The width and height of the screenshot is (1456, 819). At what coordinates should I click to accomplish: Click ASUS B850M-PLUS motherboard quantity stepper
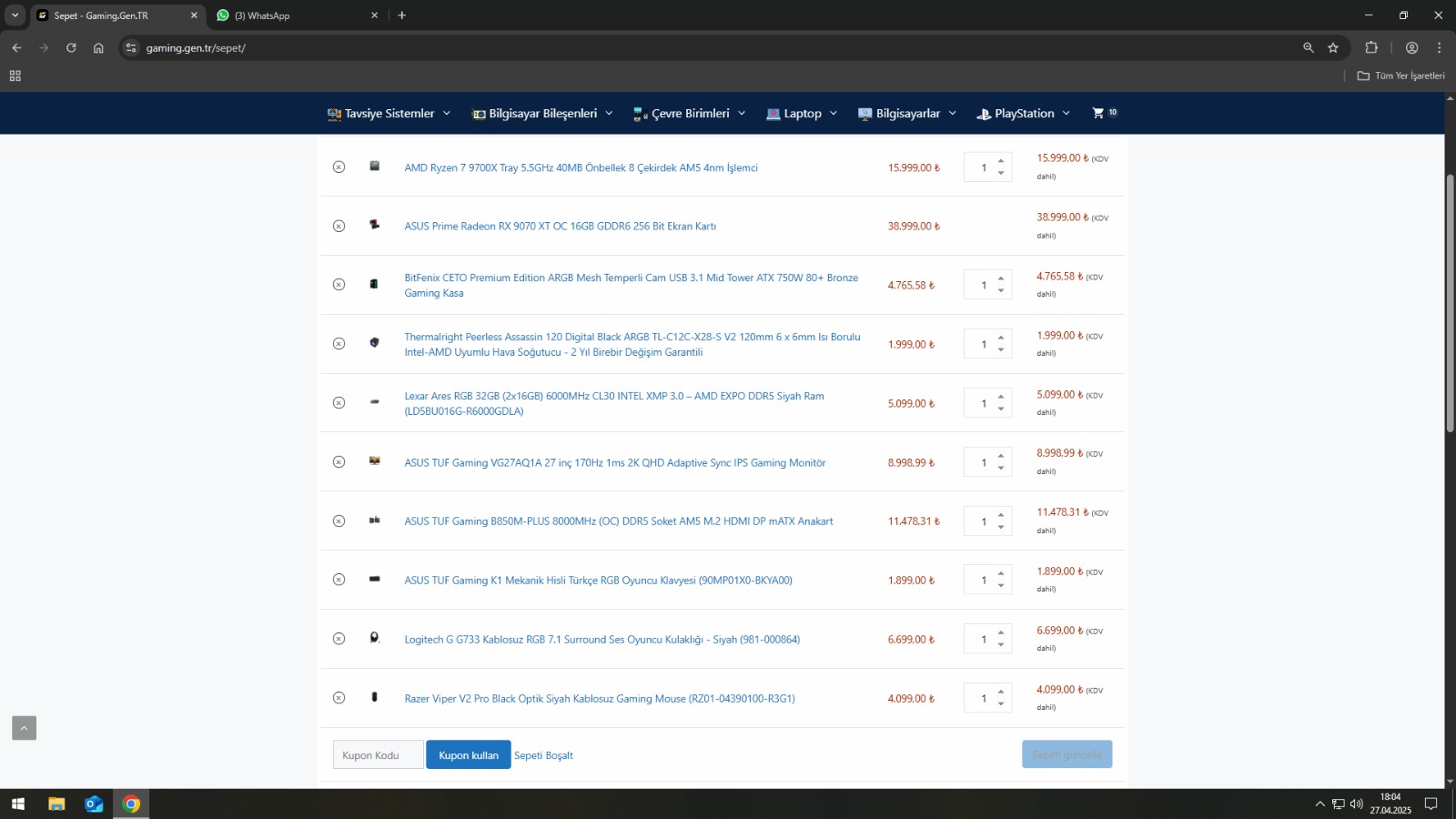(x=987, y=521)
